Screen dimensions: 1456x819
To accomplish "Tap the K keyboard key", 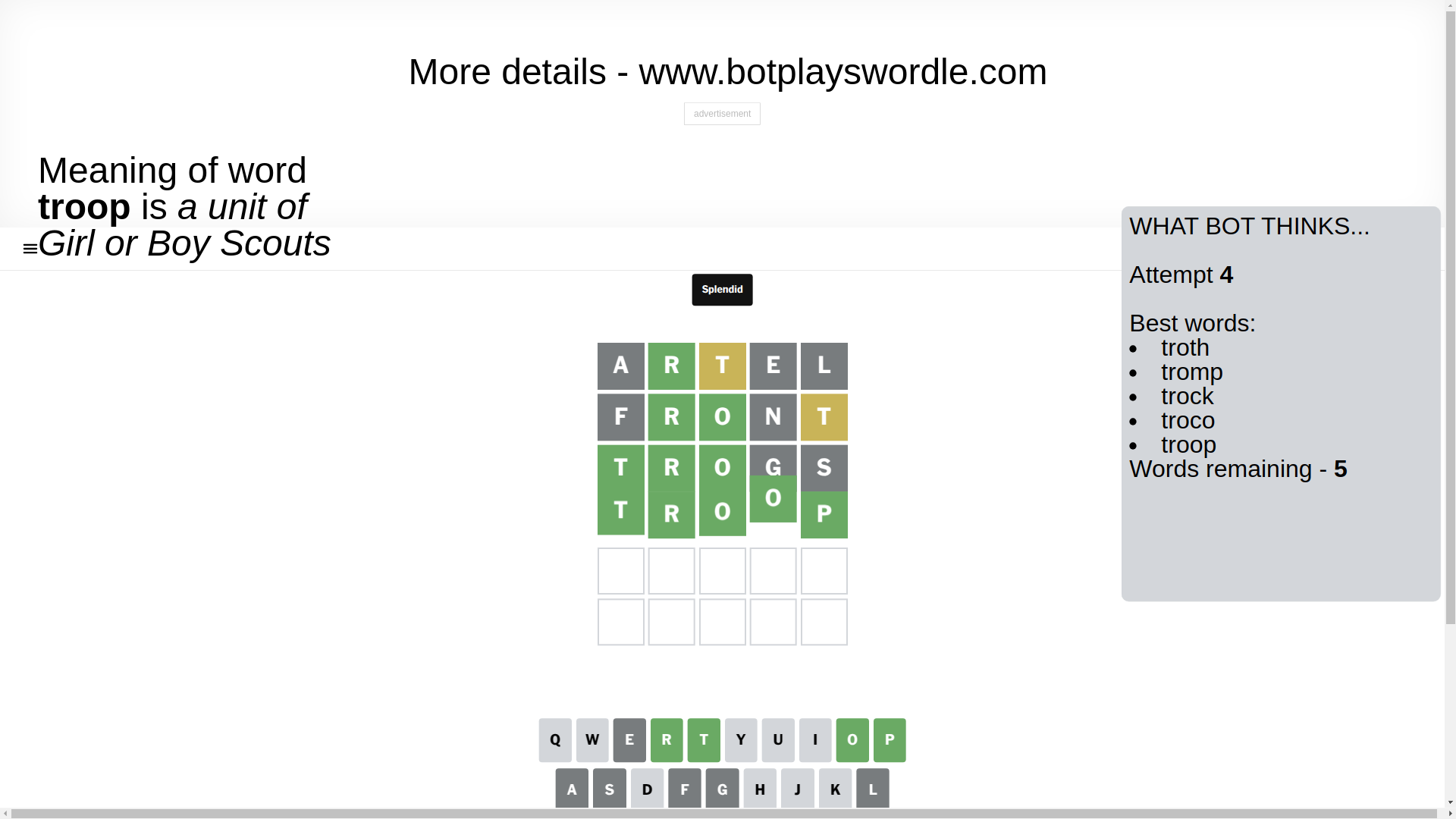I will click(x=835, y=789).
